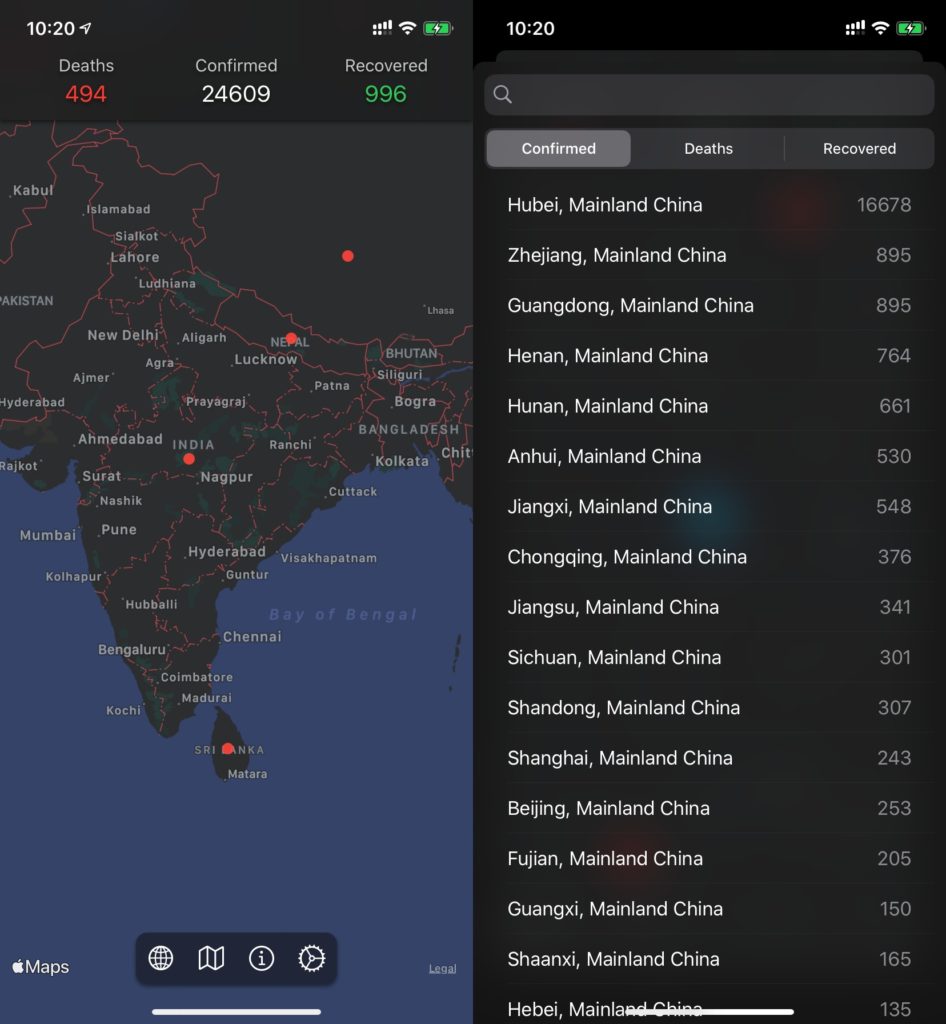This screenshot has height=1024, width=946.
Task: Switch to the Recovered tab
Action: [859, 149]
